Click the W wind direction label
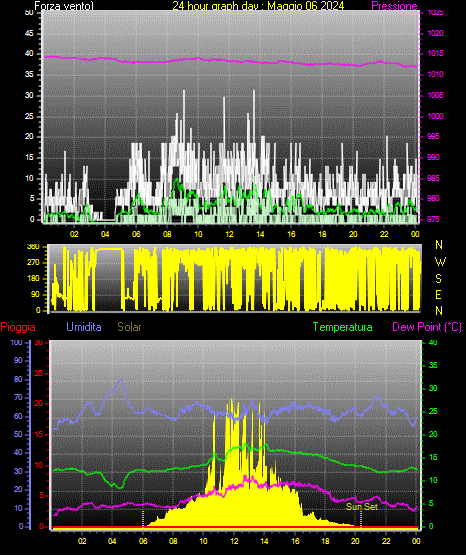Screen dimensions: 466x555 (x=440, y=262)
